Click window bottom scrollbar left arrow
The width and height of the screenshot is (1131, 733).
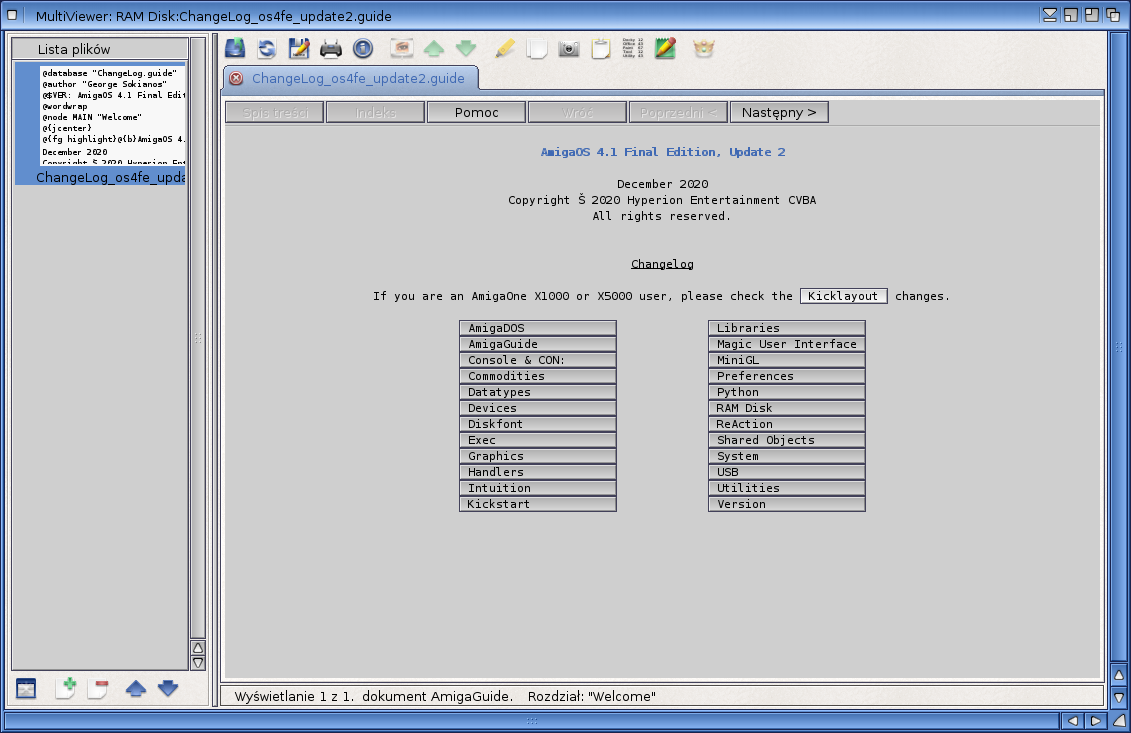click(x=1073, y=721)
